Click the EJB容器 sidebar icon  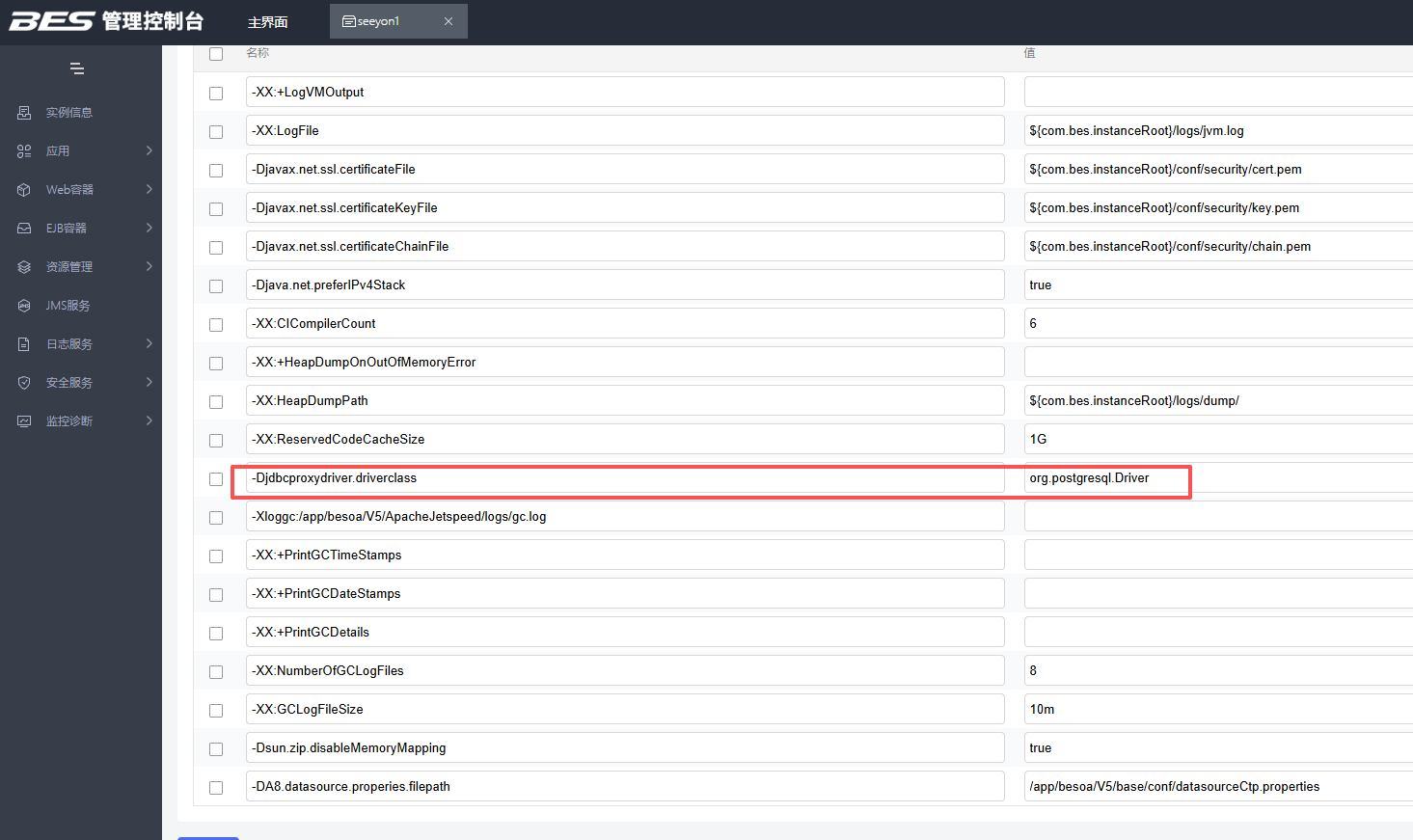click(24, 229)
